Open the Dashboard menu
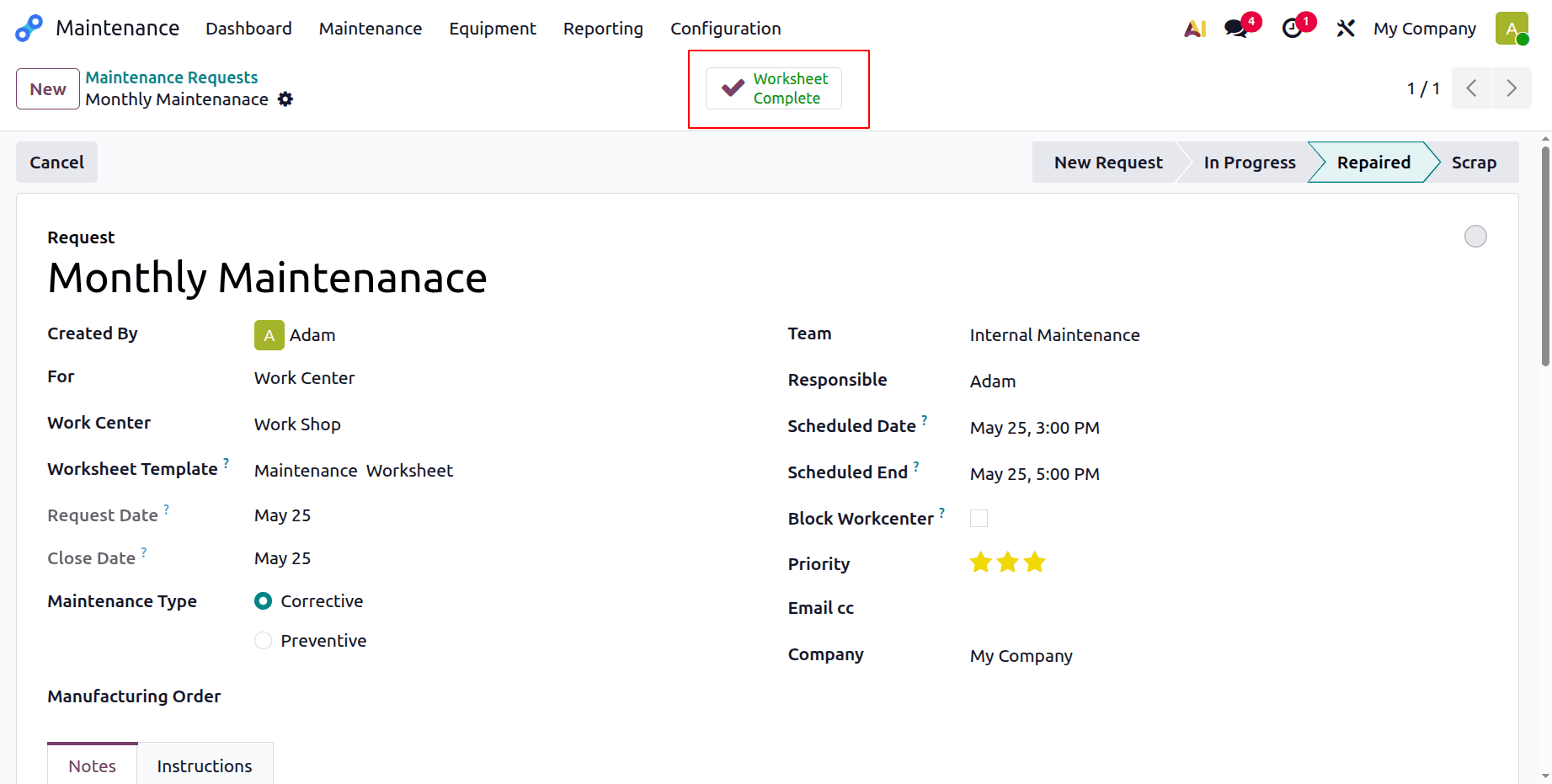The width and height of the screenshot is (1552, 784). (x=248, y=29)
